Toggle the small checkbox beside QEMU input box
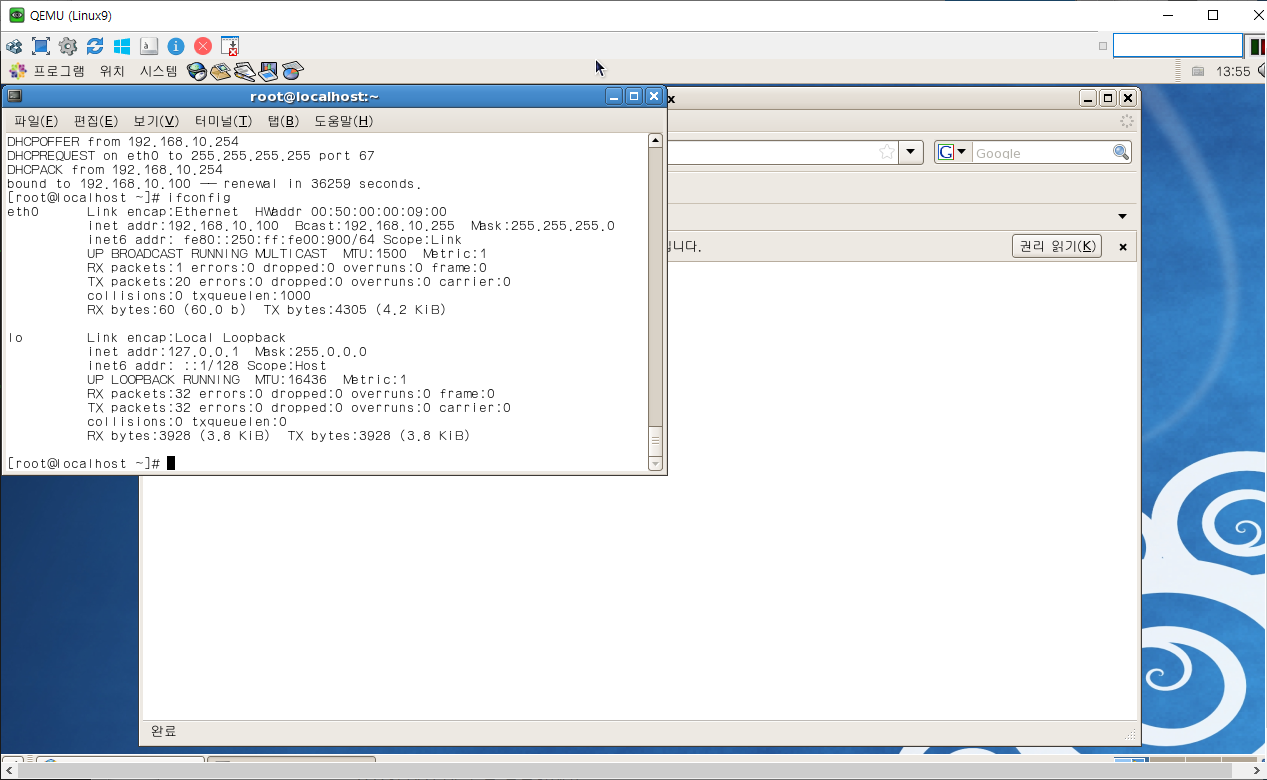 [1103, 46]
